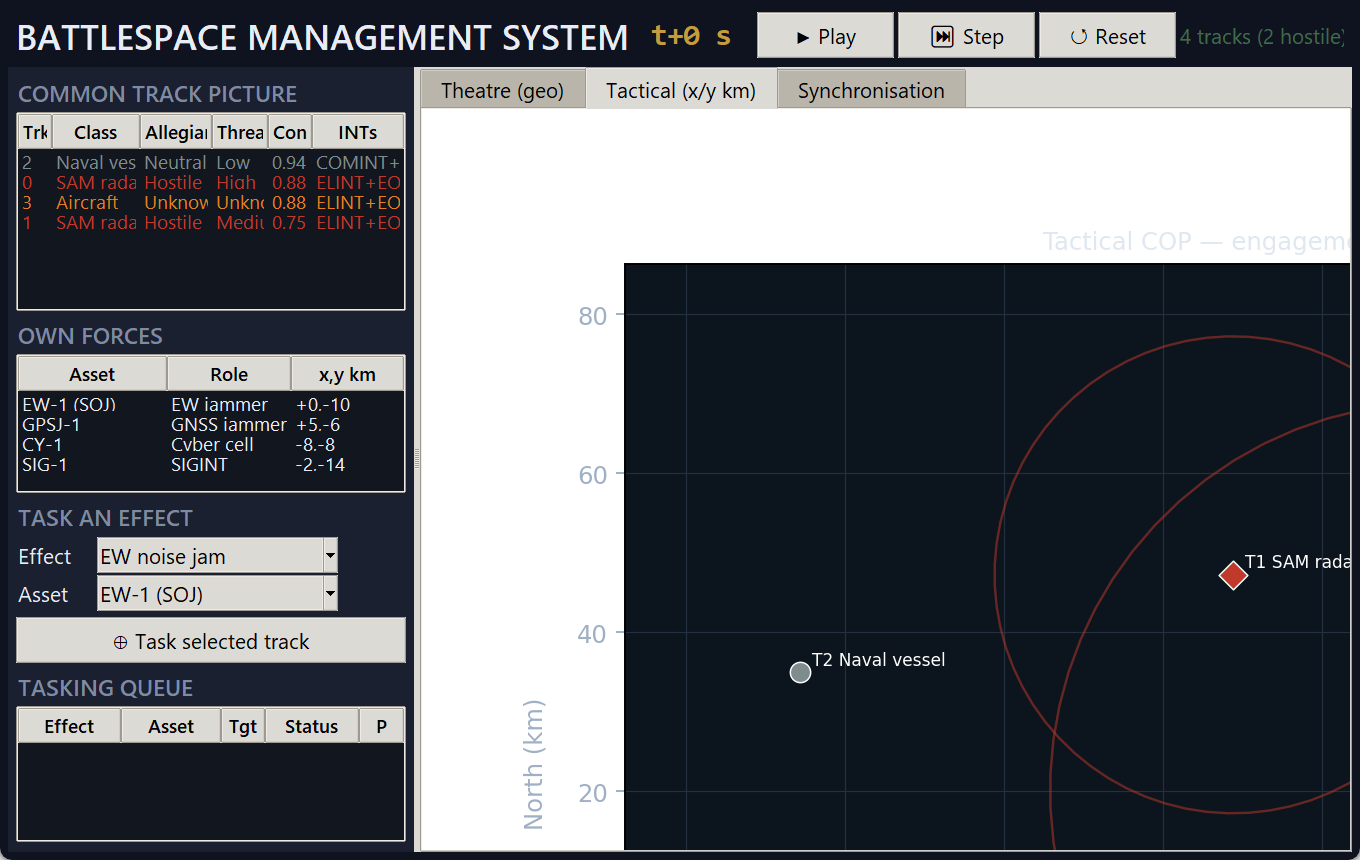The height and width of the screenshot is (860, 1360).
Task: Open the Asset dropdown showing EW-1 (SOJ)
Action: tap(217, 594)
